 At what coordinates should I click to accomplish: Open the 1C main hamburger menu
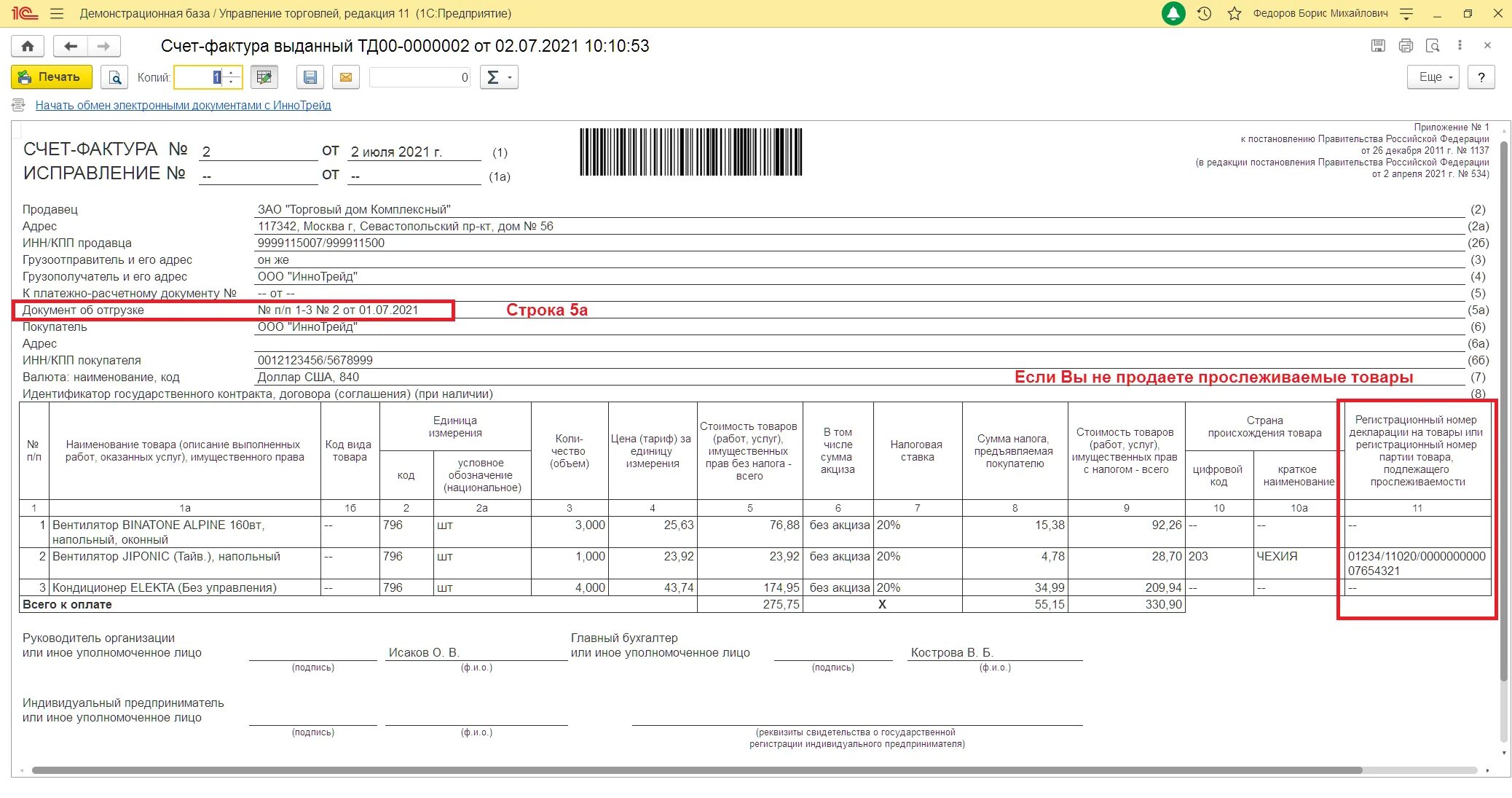pos(57,13)
